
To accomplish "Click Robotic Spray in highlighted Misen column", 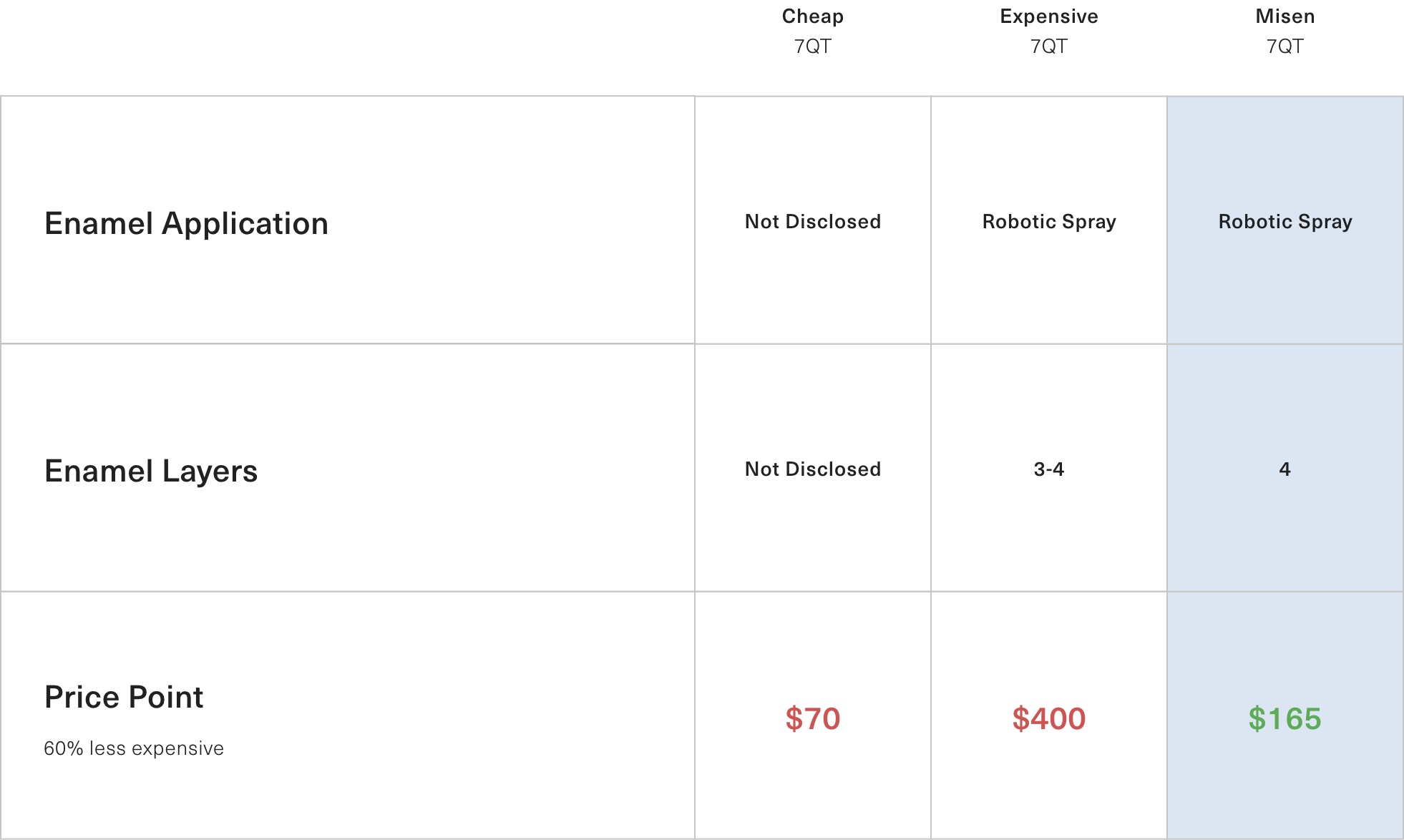I will coord(1285,222).
